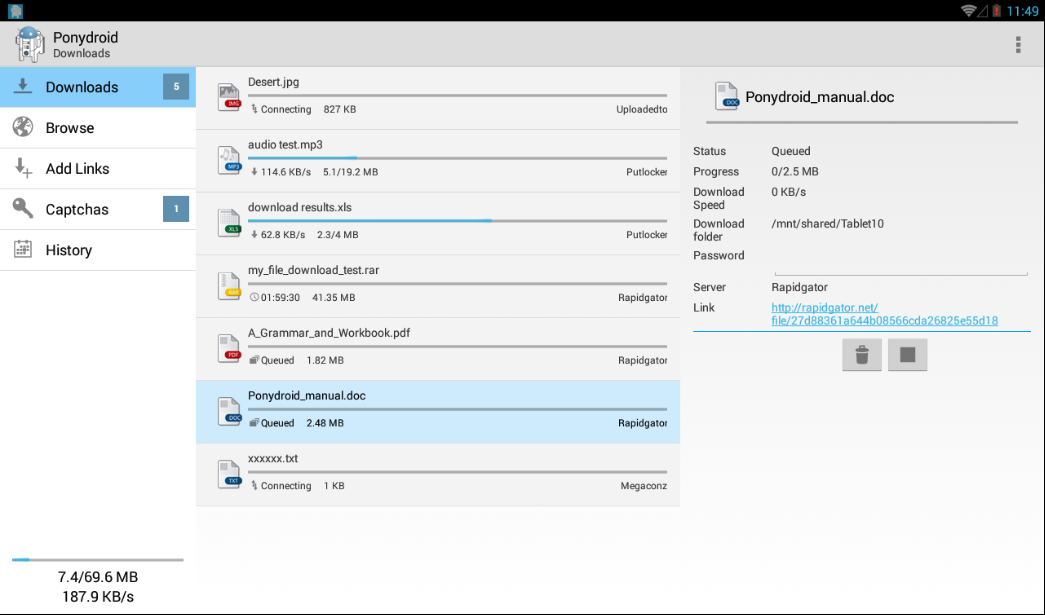Click the Desert.jpg image file icon

[230, 97]
